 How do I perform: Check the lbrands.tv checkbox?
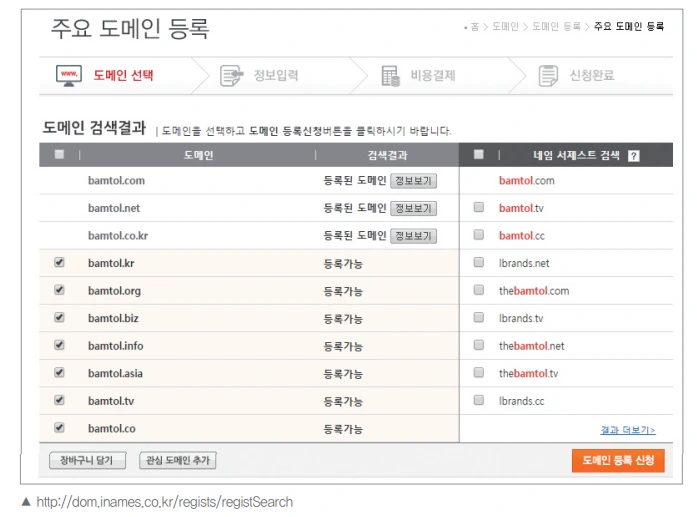pyautogui.click(x=479, y=317)
